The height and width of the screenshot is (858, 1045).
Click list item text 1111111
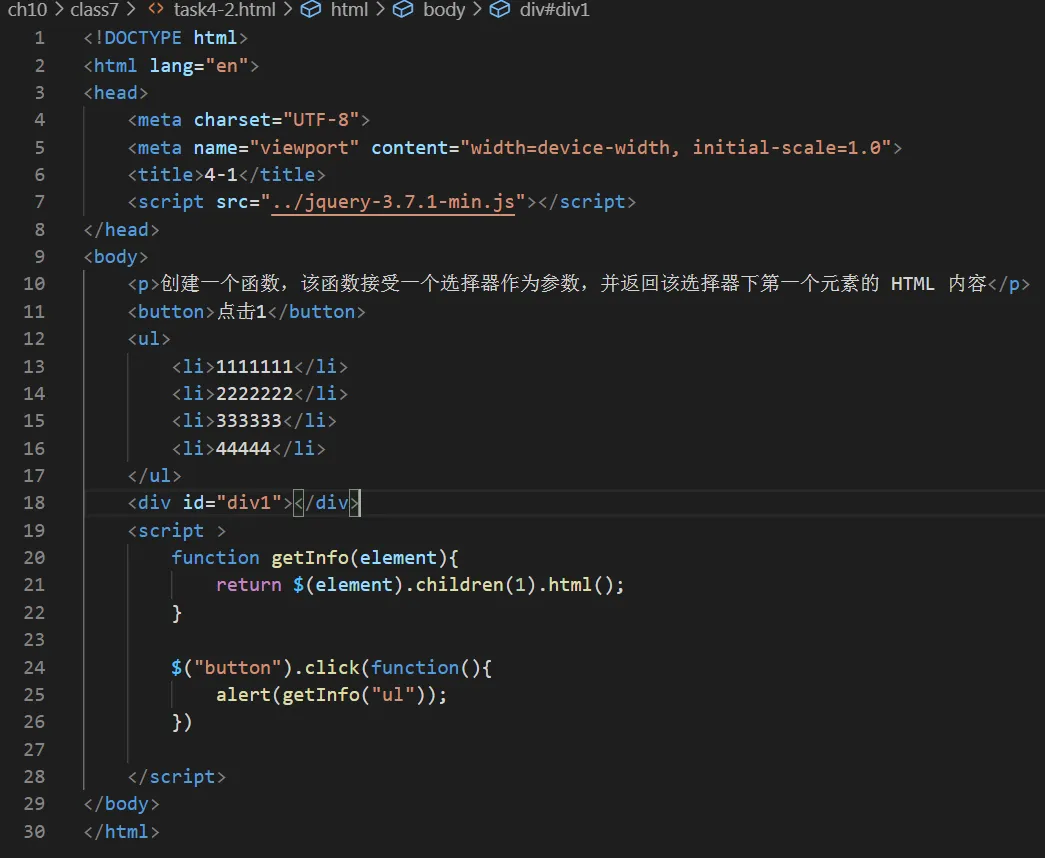pyautogui.click(x=255, y=366)
